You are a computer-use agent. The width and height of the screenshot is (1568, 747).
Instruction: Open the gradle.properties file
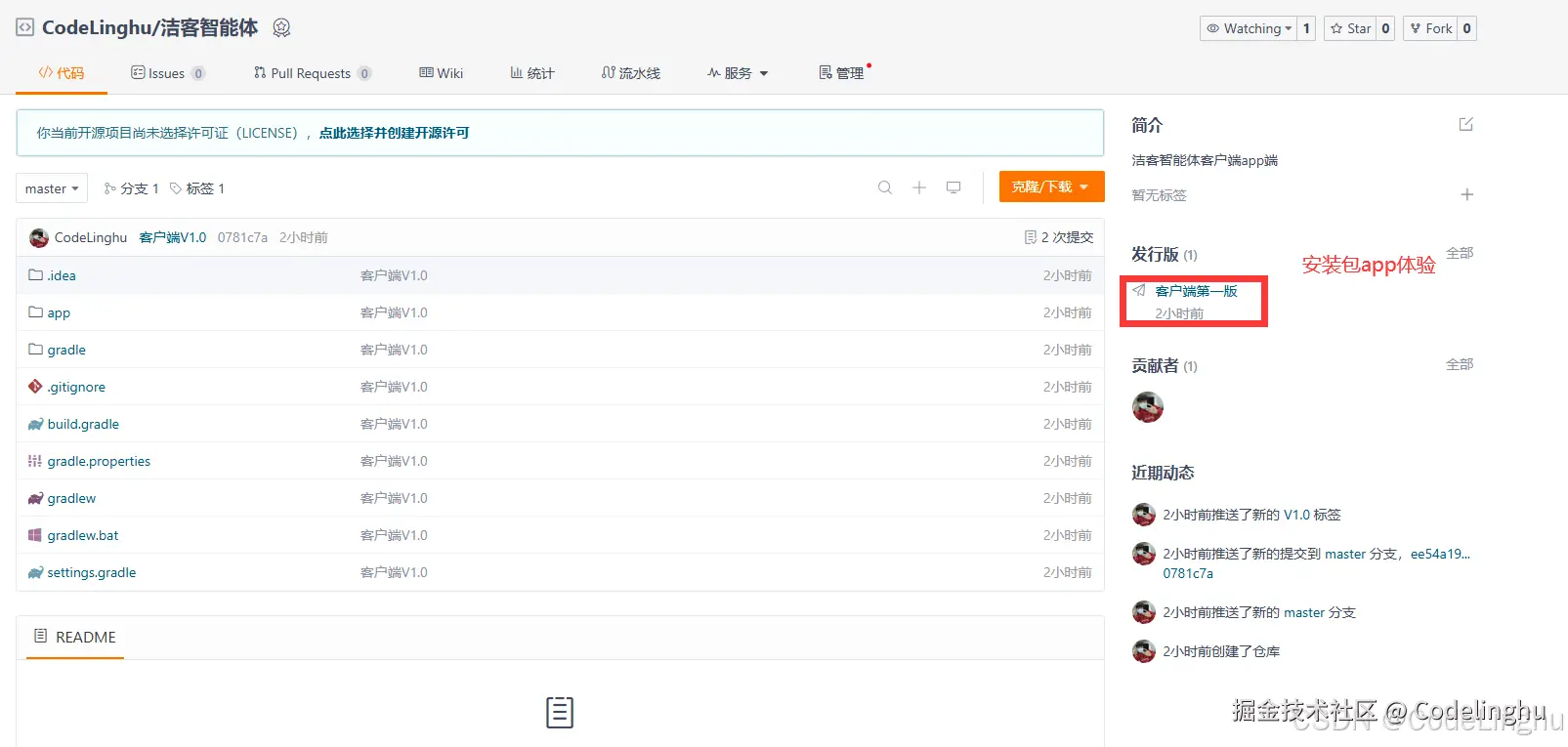(99, 461)
